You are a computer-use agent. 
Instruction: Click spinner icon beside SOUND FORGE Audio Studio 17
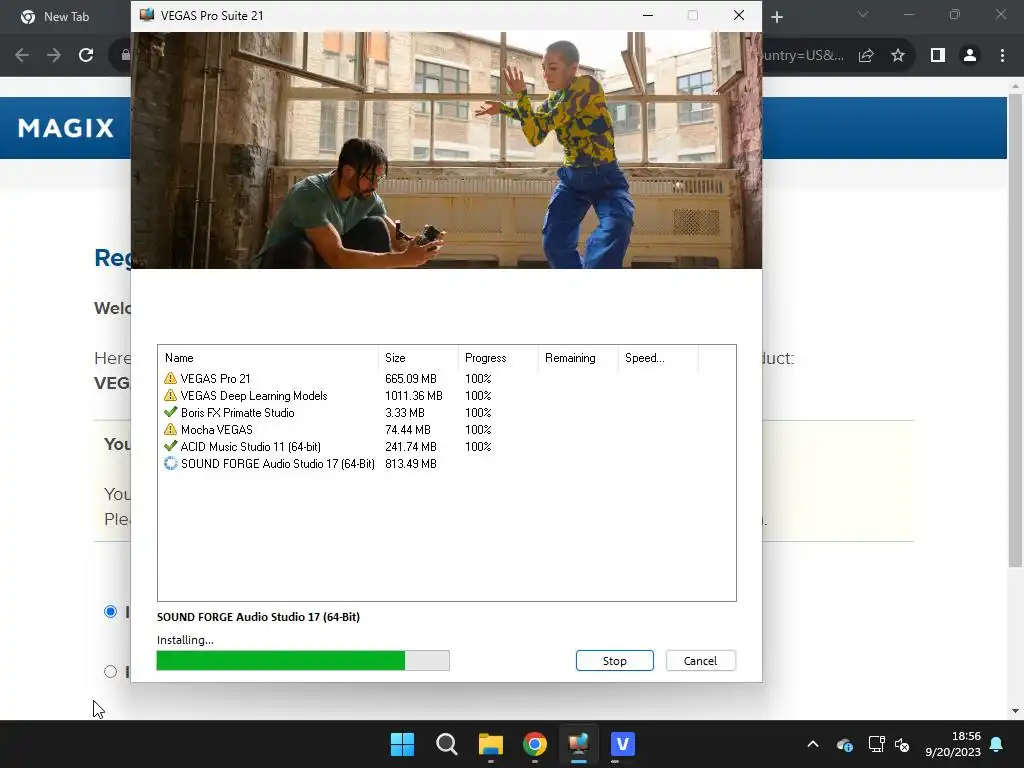click(x=170, y=464)
